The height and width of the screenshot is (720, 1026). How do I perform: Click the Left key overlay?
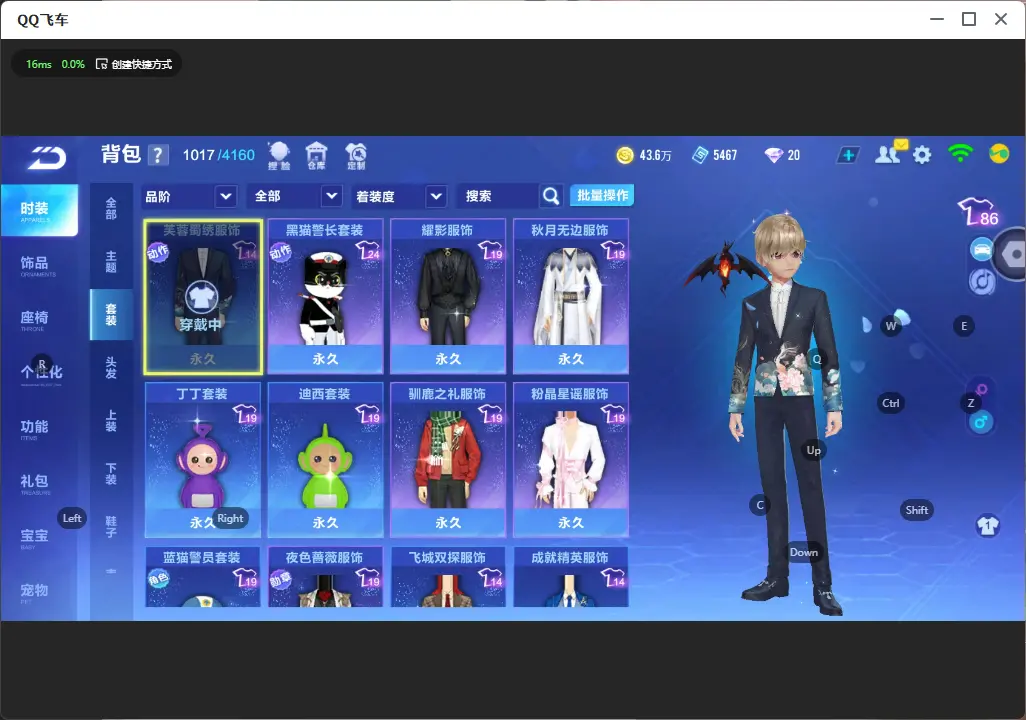point(72,518)
